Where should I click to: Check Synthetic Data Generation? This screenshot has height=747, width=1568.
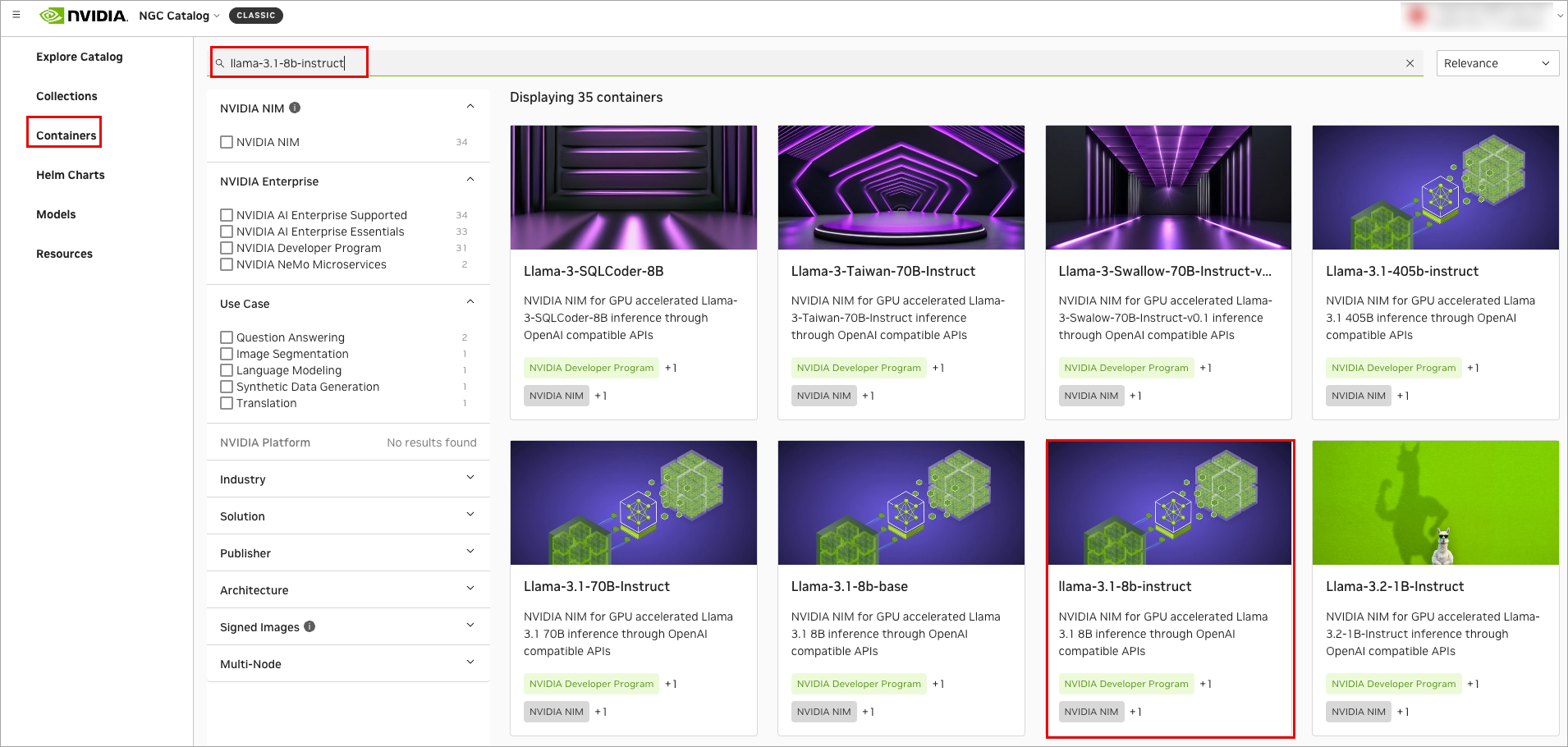[x=227, y=387]
